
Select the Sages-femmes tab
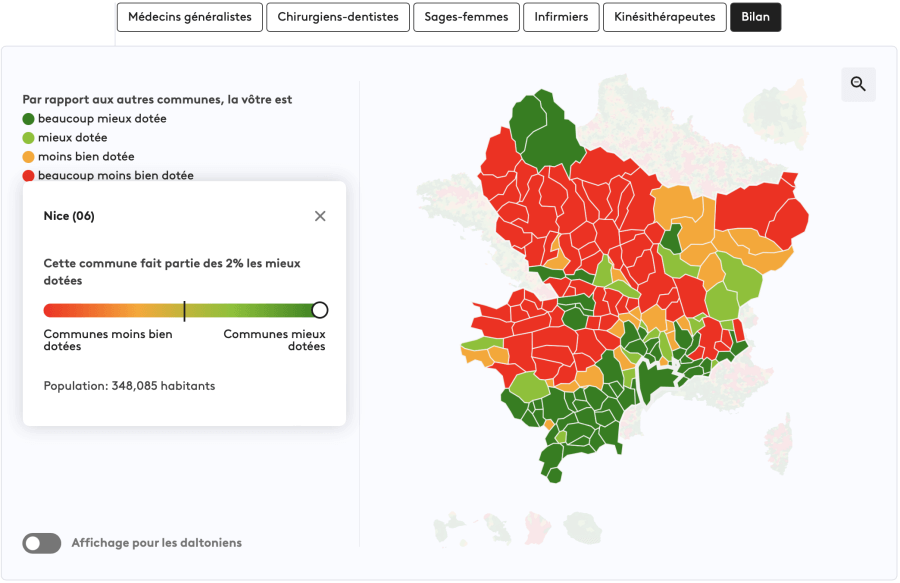point(466,17)
